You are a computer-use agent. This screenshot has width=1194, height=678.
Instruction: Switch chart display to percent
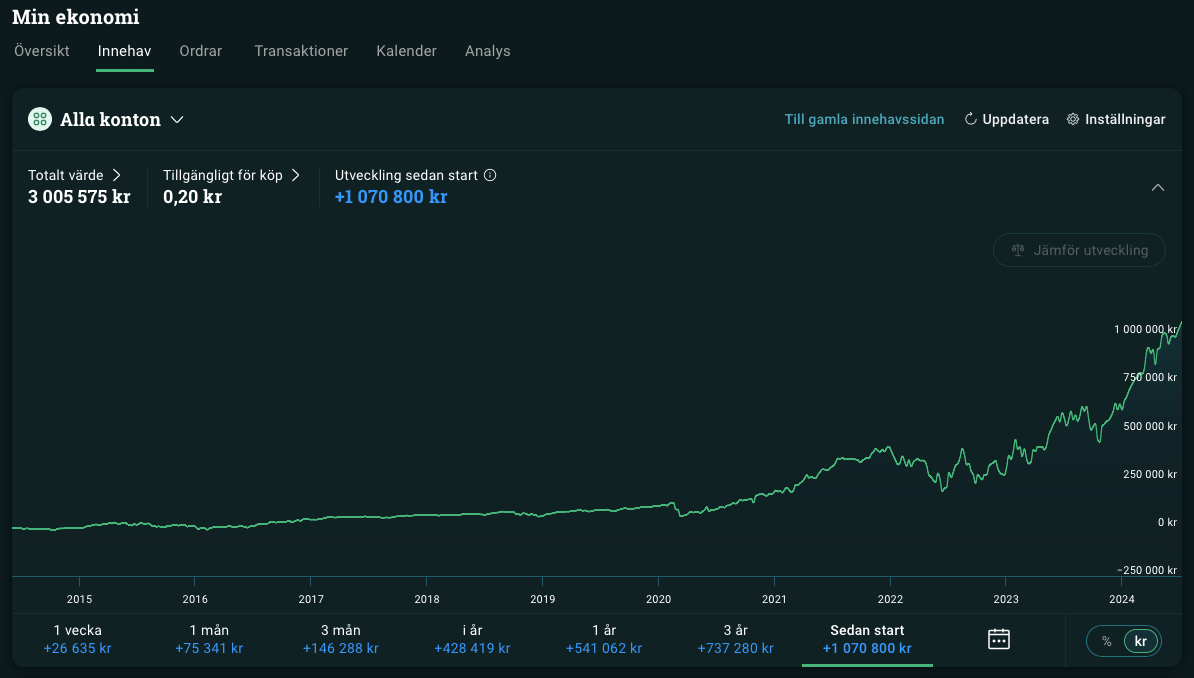[1106, 641]
